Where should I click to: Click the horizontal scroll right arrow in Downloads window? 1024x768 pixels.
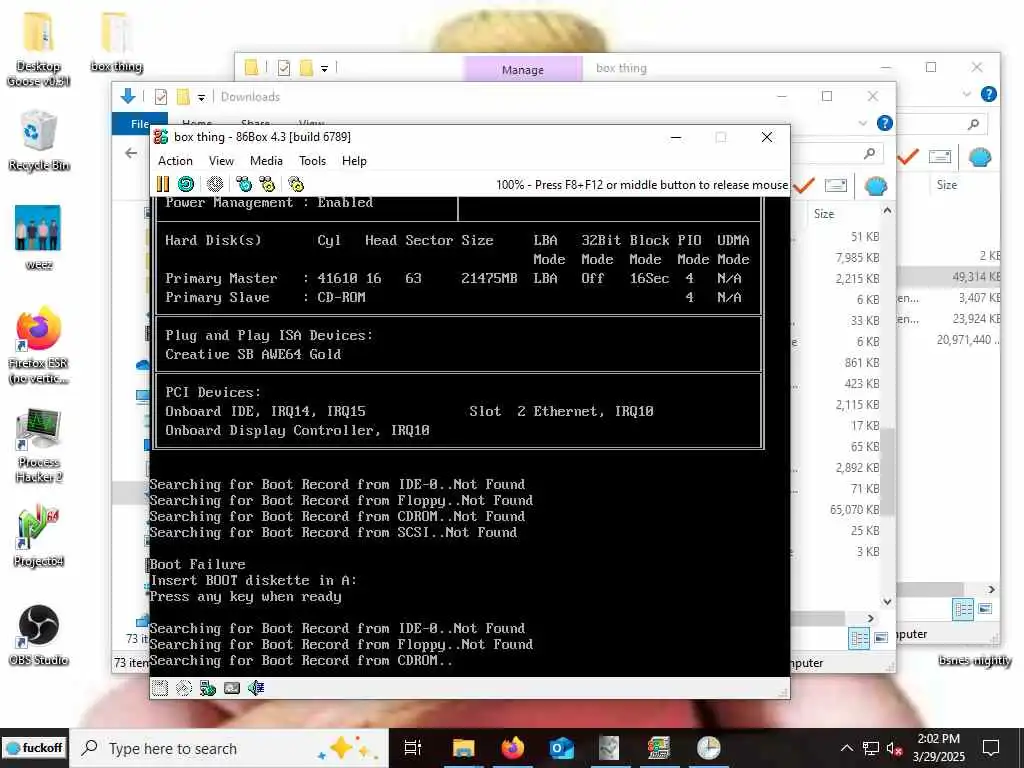coord(871,618)
